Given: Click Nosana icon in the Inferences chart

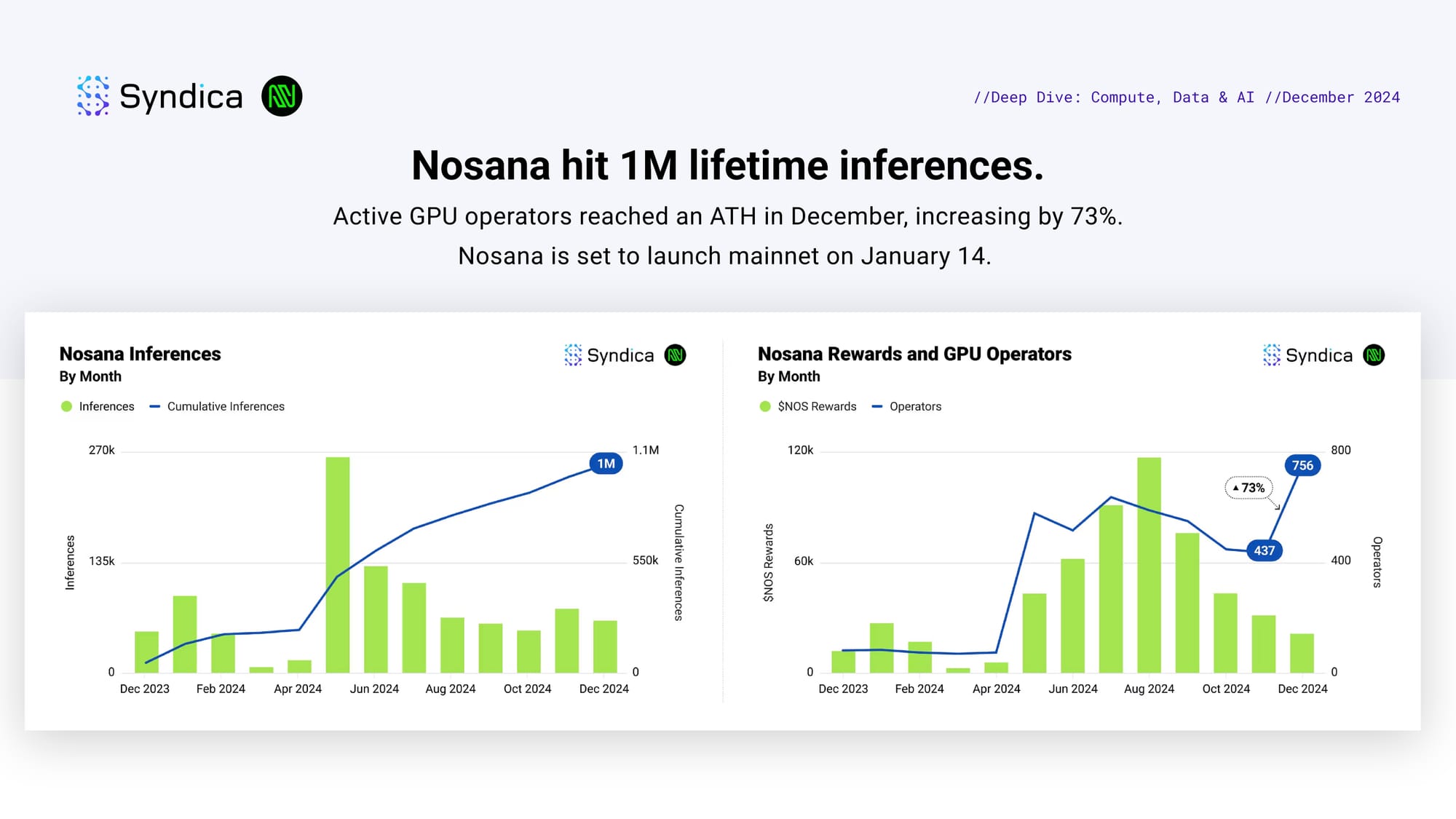Looking at the screenshot, I should [x=676, y=355].
